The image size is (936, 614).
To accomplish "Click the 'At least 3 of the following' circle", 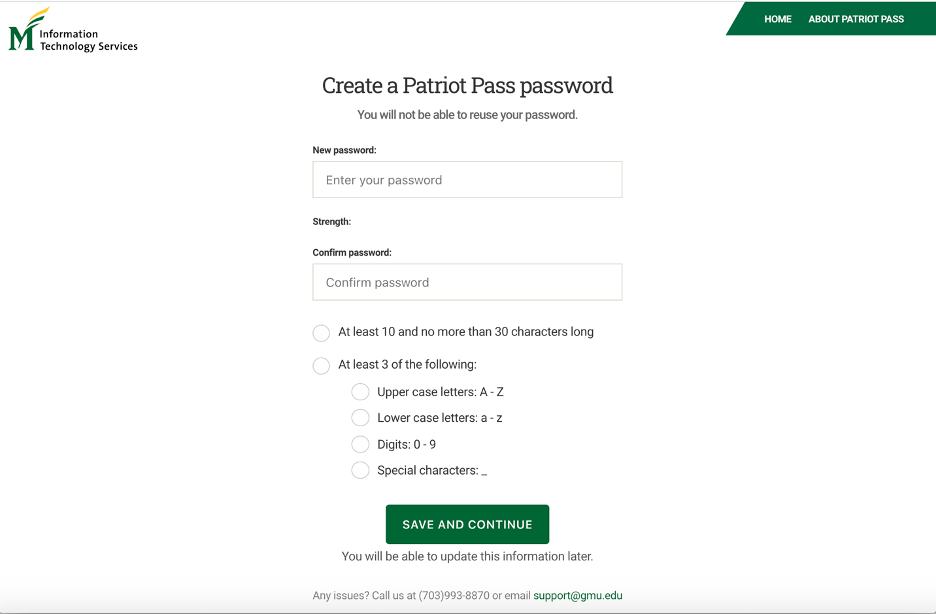I will [321, 365].
